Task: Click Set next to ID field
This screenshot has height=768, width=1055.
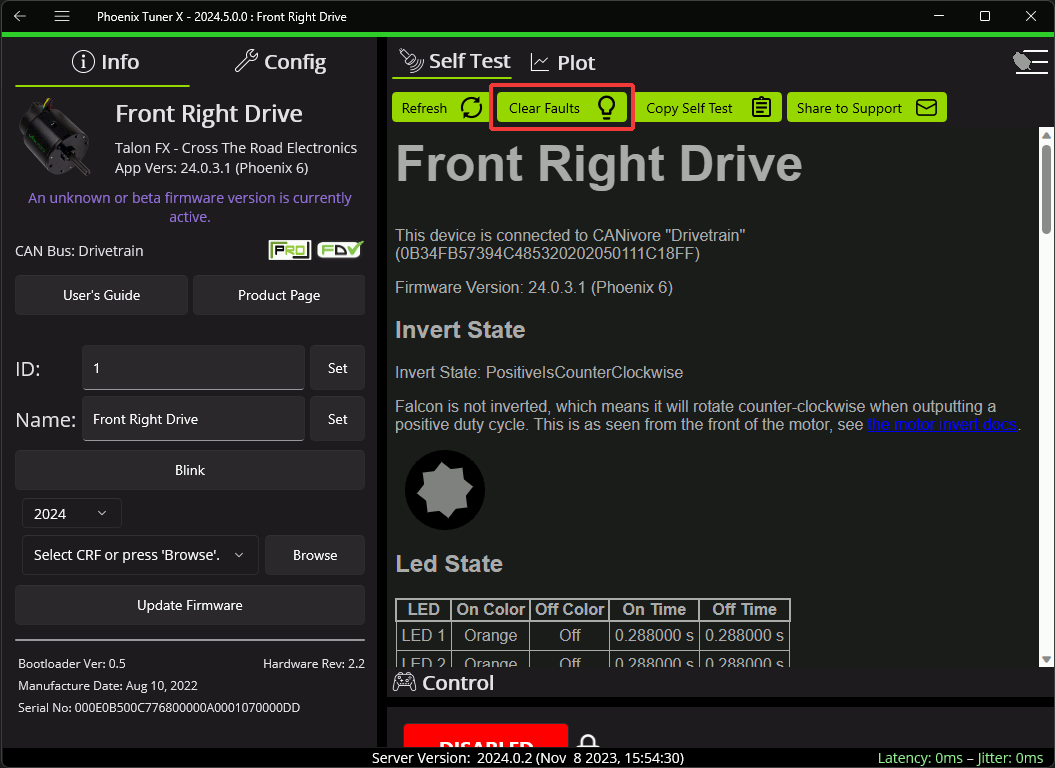Action: click(337, 368)
